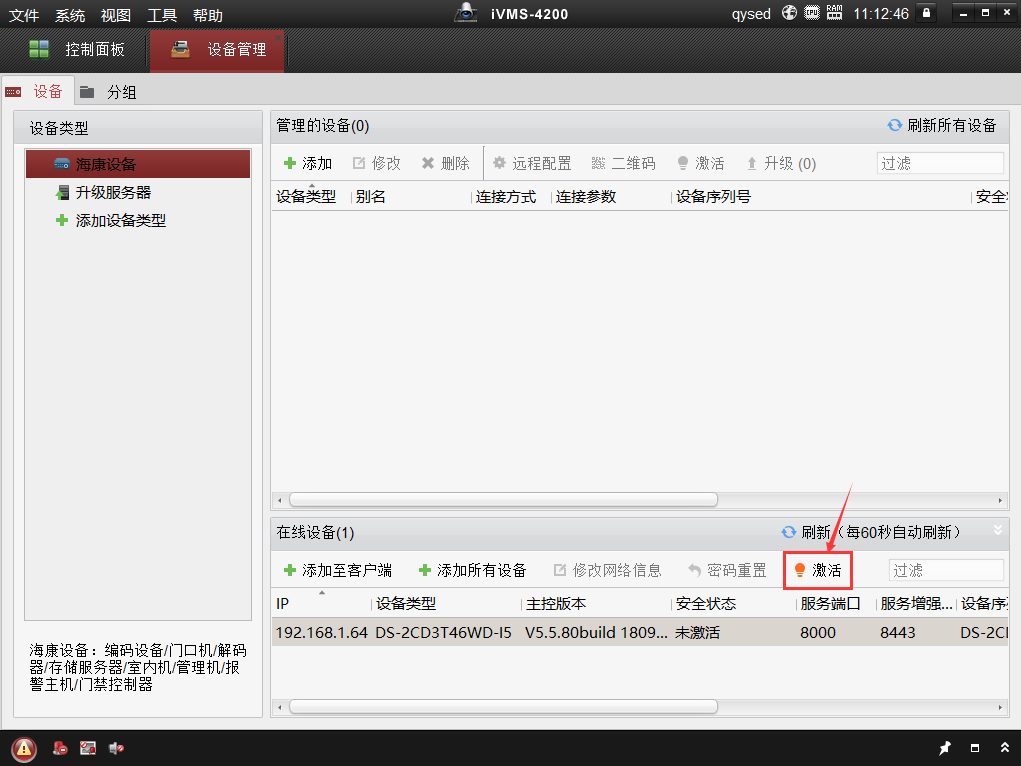The image size is (1021, 766).
Task: Select 升级服务器 in device type tree
Action: pyautogui.click(x=113, y=192)
